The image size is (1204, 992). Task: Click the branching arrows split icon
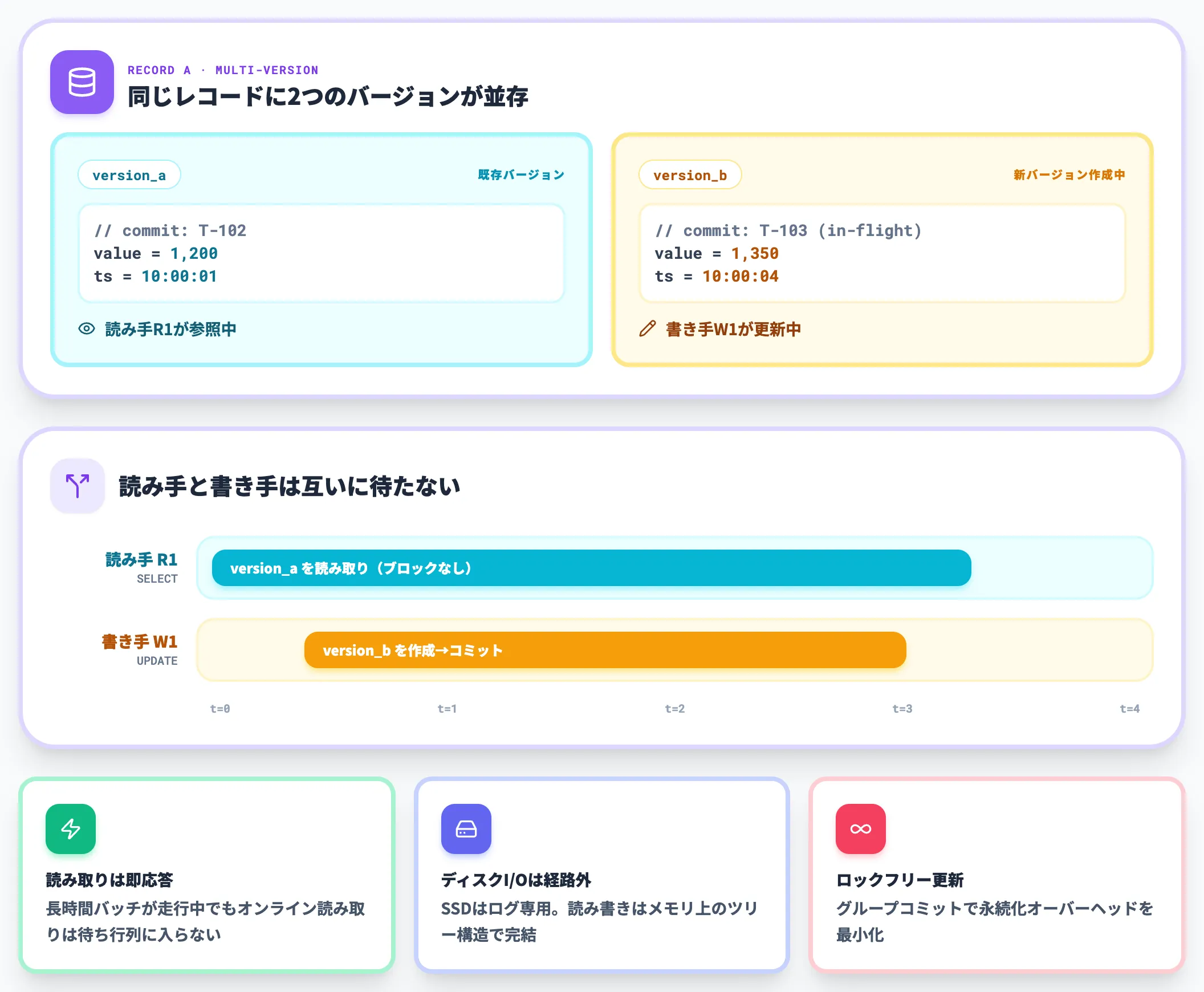78,486
